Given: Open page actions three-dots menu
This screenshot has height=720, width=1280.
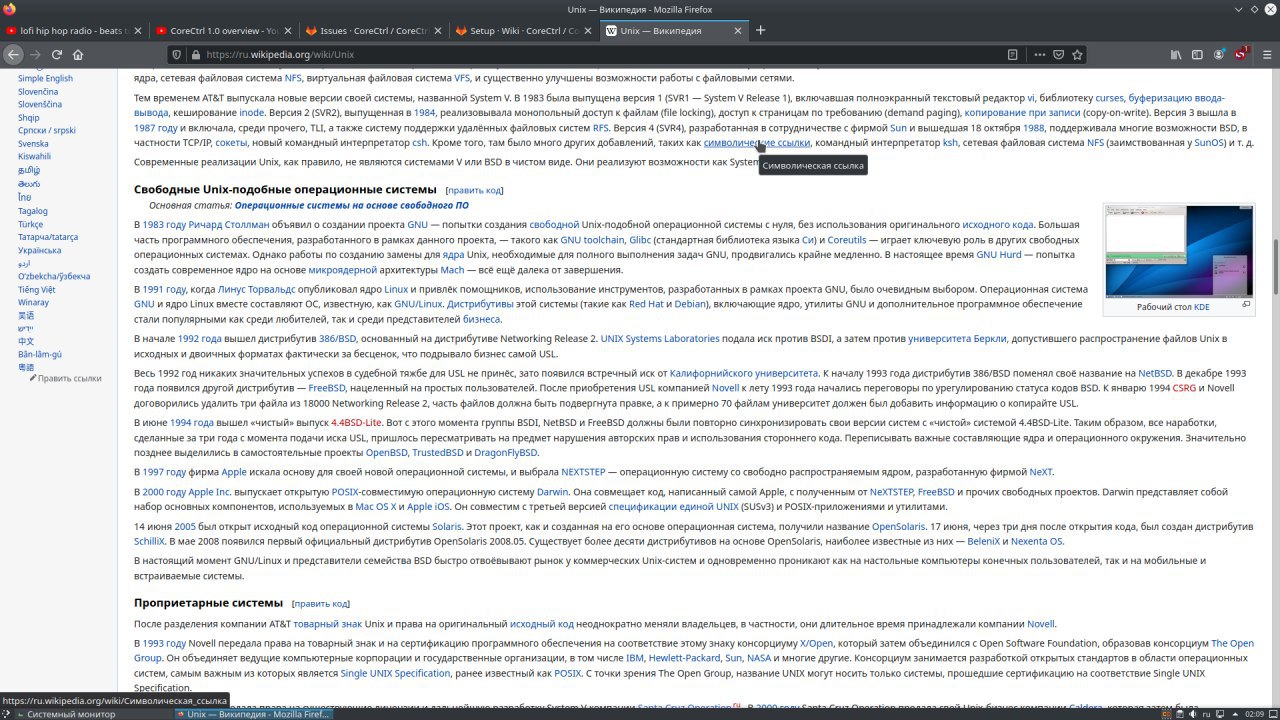Looking at the screenshot, I should (1040, 55).
